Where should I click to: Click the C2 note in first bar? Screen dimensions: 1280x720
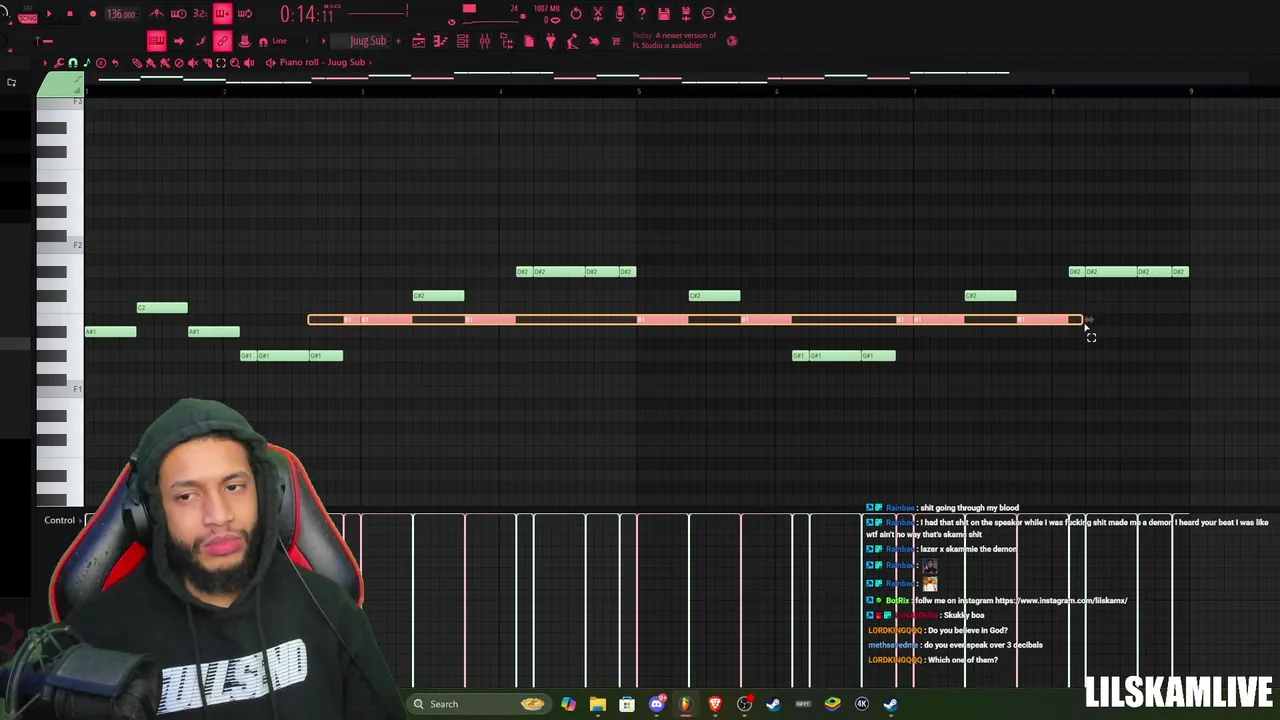coord(162,308)
